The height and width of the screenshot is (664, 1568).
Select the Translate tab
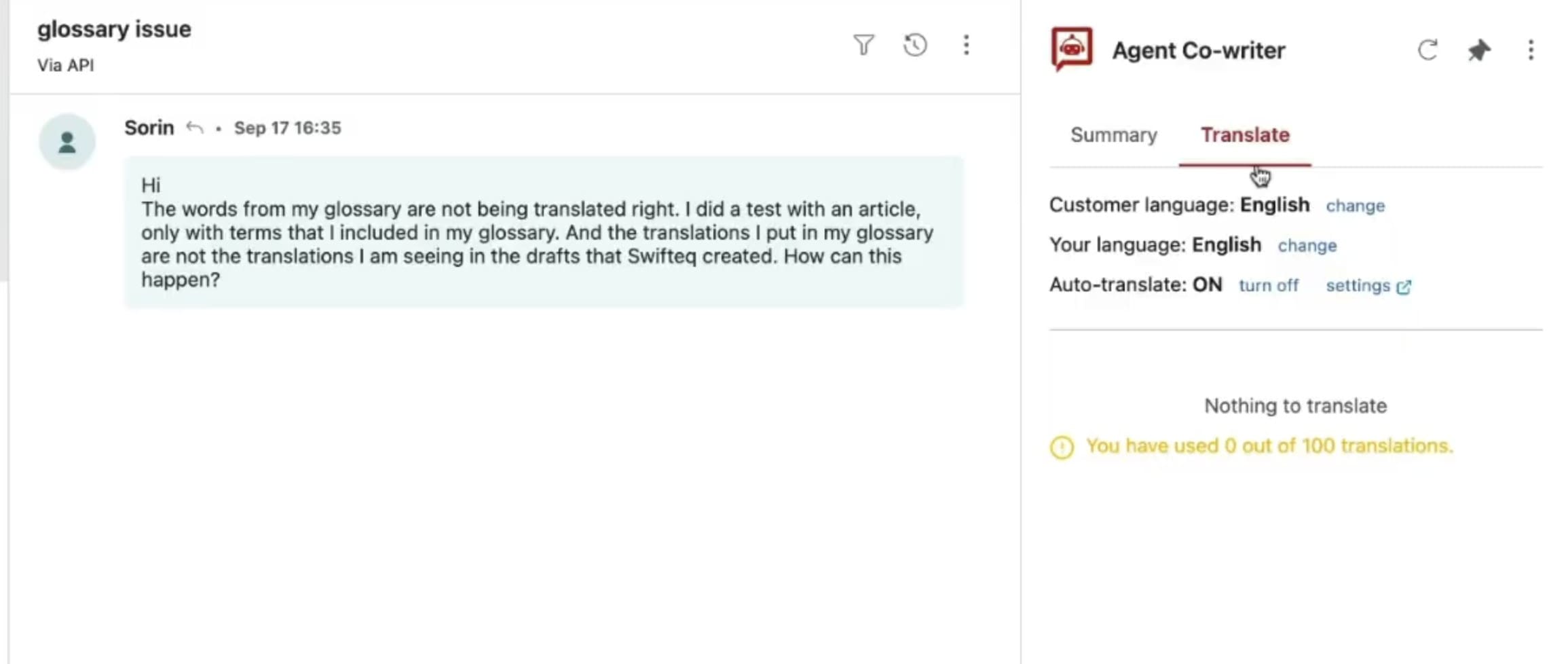(1245, 135)
